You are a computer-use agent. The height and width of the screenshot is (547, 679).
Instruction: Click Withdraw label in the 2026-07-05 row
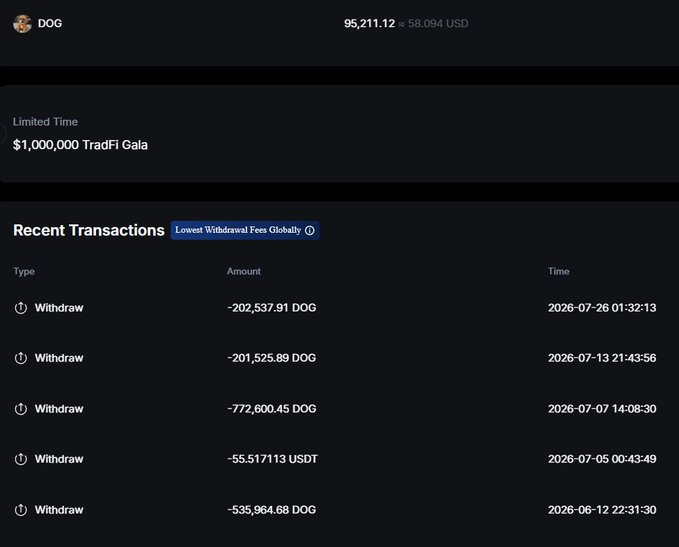point(59,459)
